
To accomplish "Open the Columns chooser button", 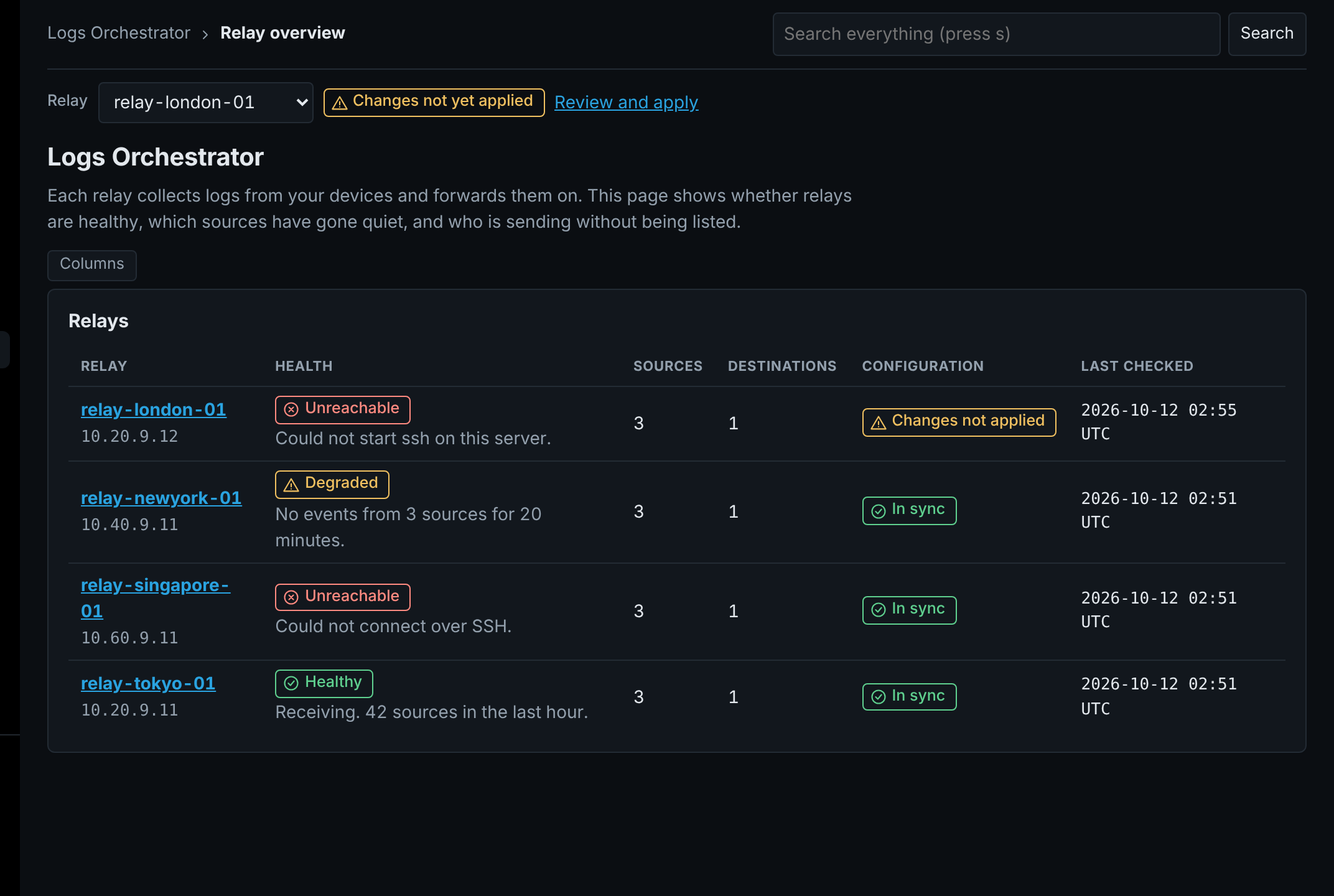I will point(92,264).
